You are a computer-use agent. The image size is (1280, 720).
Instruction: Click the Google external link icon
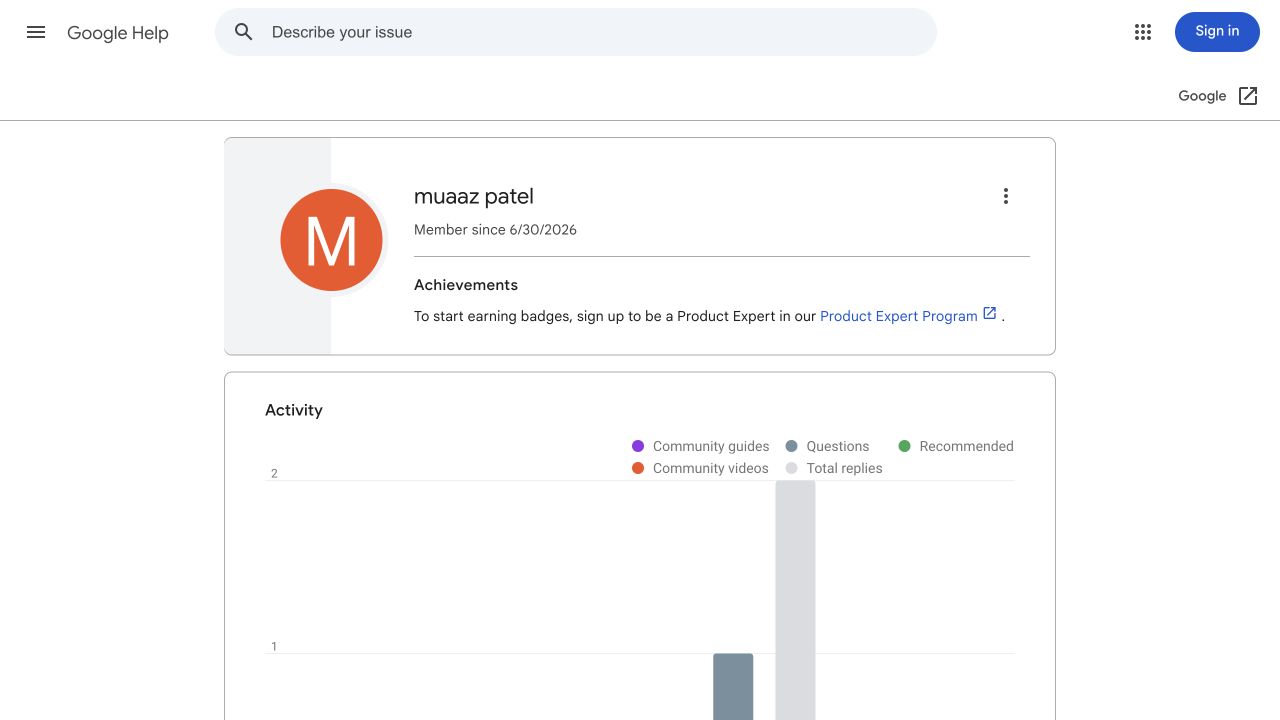[1248, 96]
